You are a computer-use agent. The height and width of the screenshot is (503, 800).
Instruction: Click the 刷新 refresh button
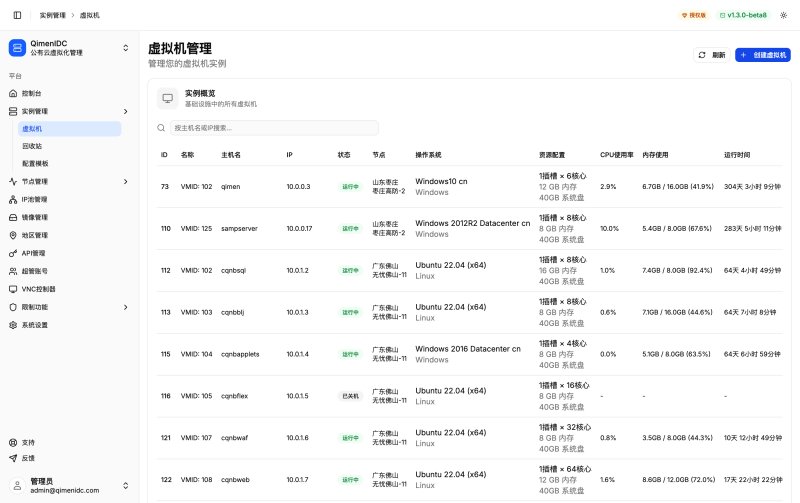tap(712, 55)
